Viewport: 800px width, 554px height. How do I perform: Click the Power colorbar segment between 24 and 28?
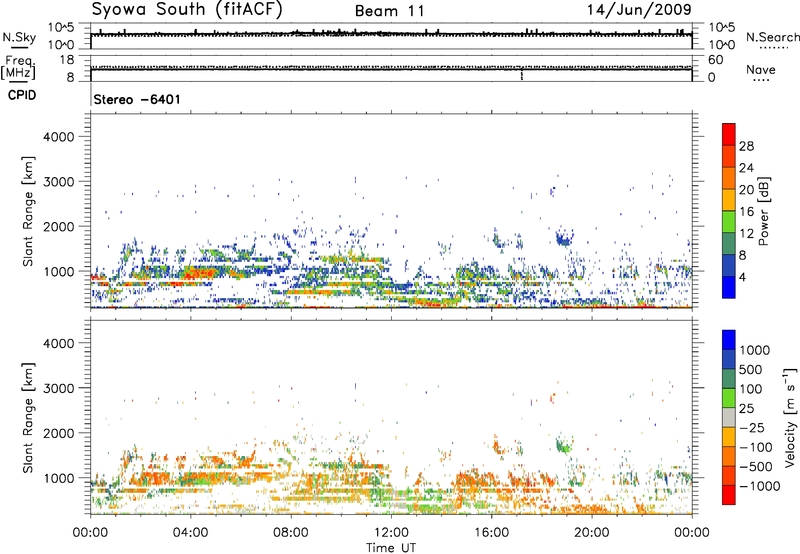(729, 156)
